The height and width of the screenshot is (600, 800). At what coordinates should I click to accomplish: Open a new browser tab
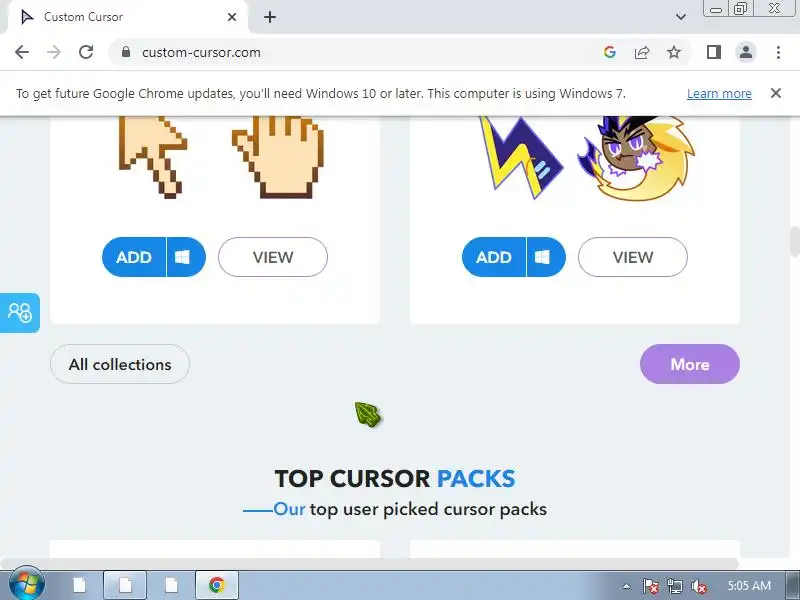pyautogui.click(x=270, y=17)
